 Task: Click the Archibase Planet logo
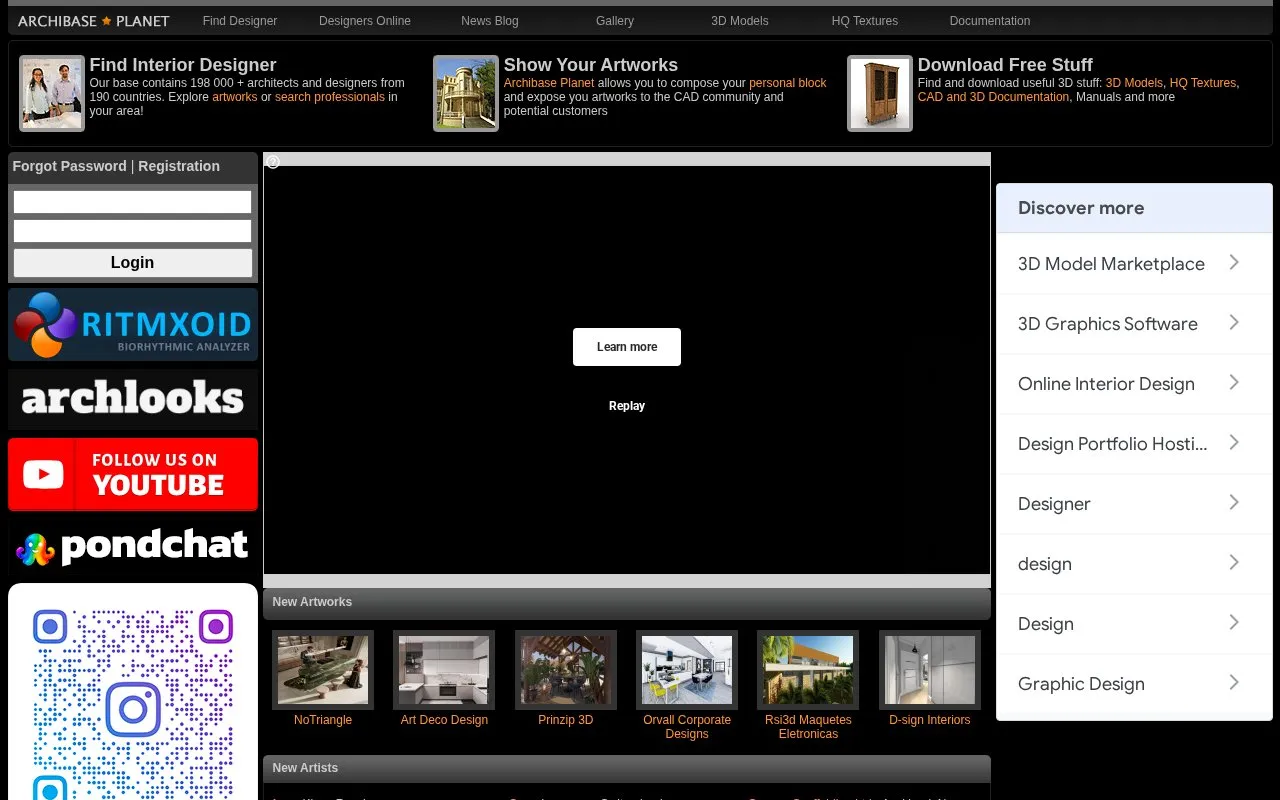coord(94,21)
